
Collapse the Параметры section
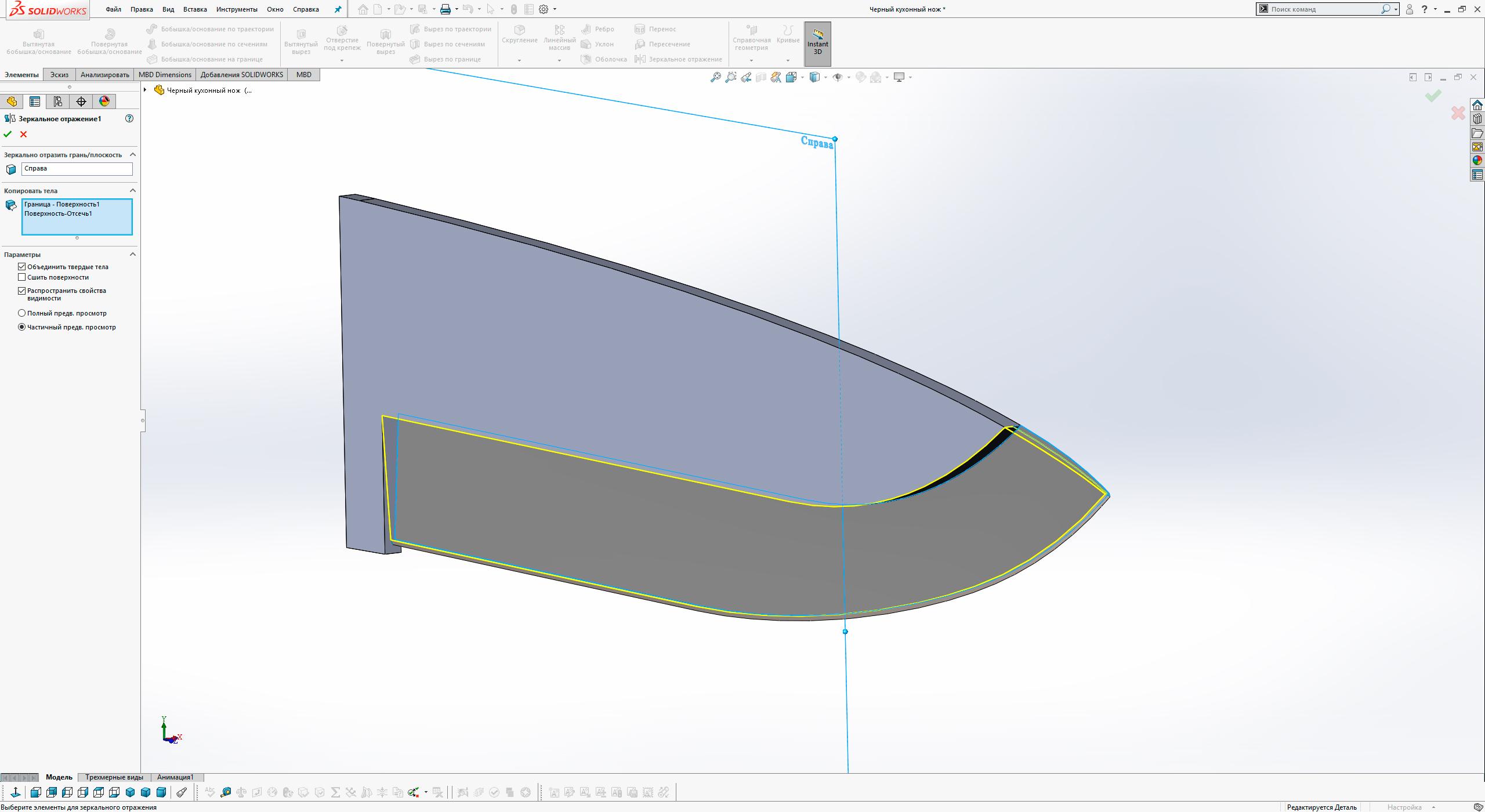coord(132,253)
